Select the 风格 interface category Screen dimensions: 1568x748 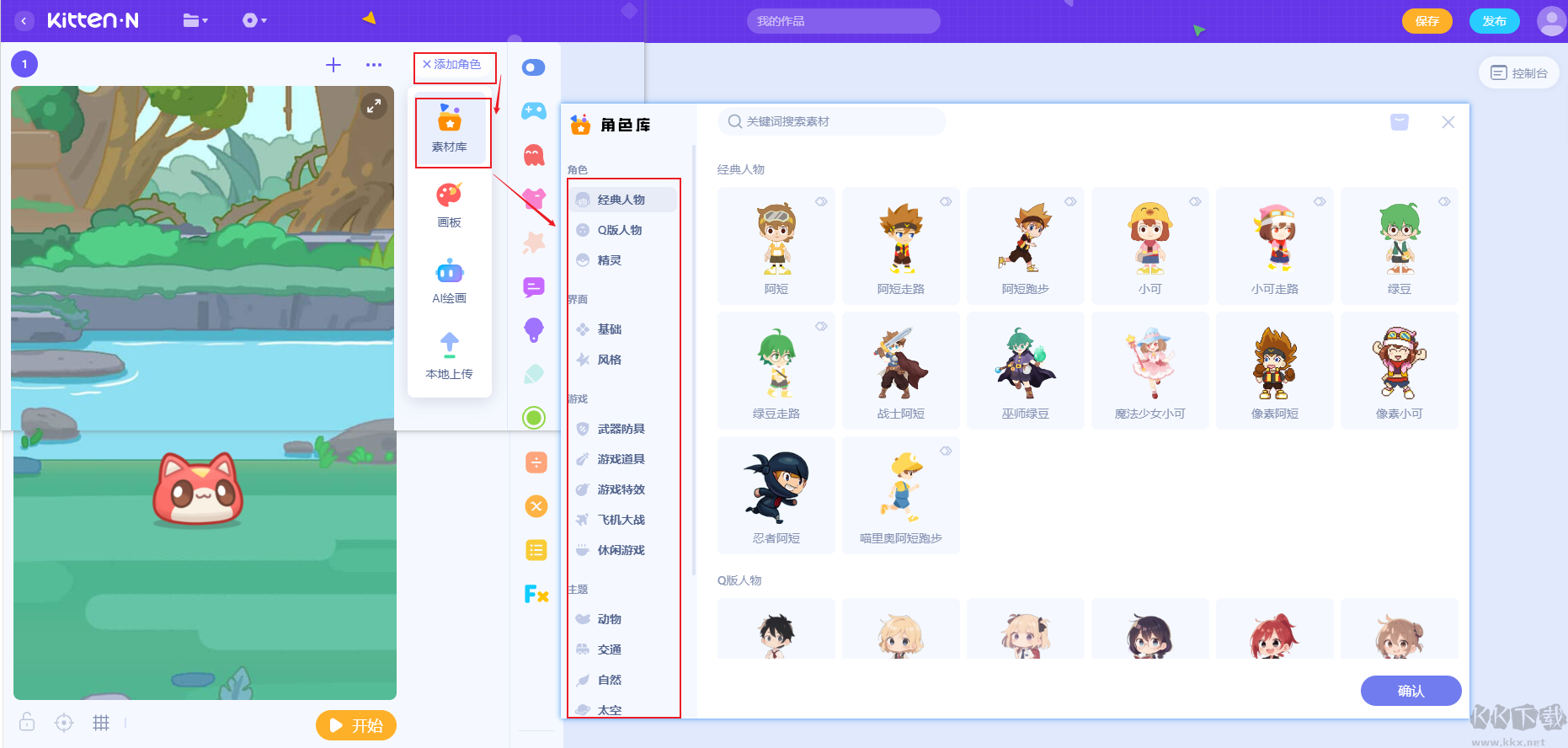623,360
